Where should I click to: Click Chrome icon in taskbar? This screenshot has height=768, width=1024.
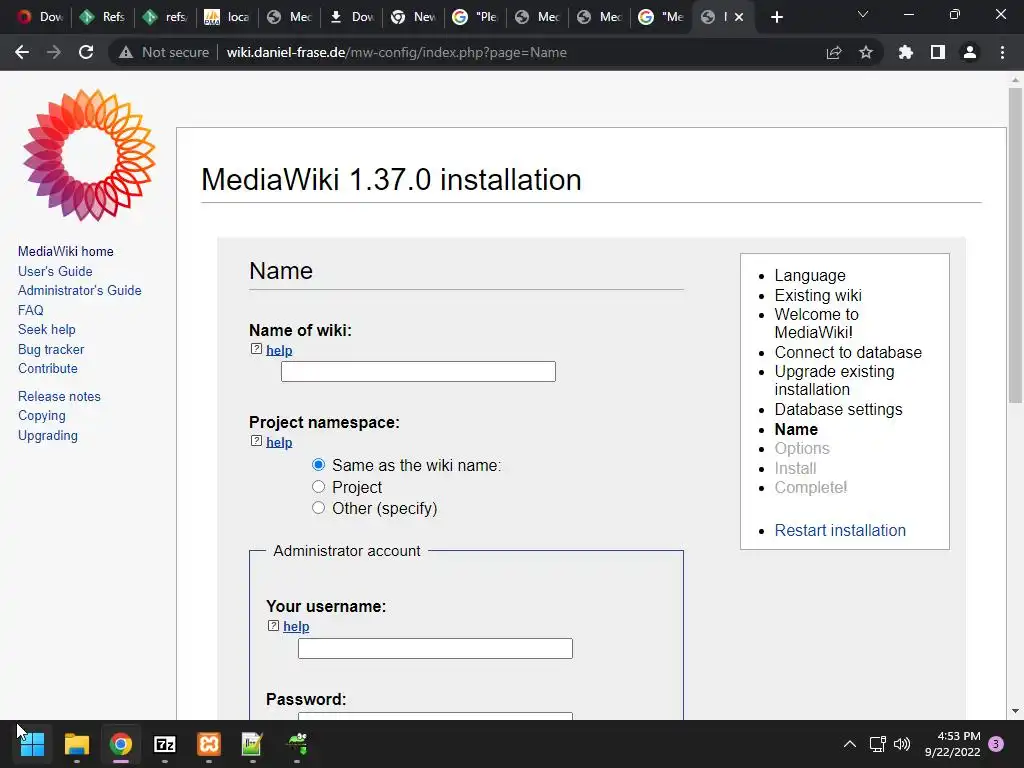(x=121, y=744)
